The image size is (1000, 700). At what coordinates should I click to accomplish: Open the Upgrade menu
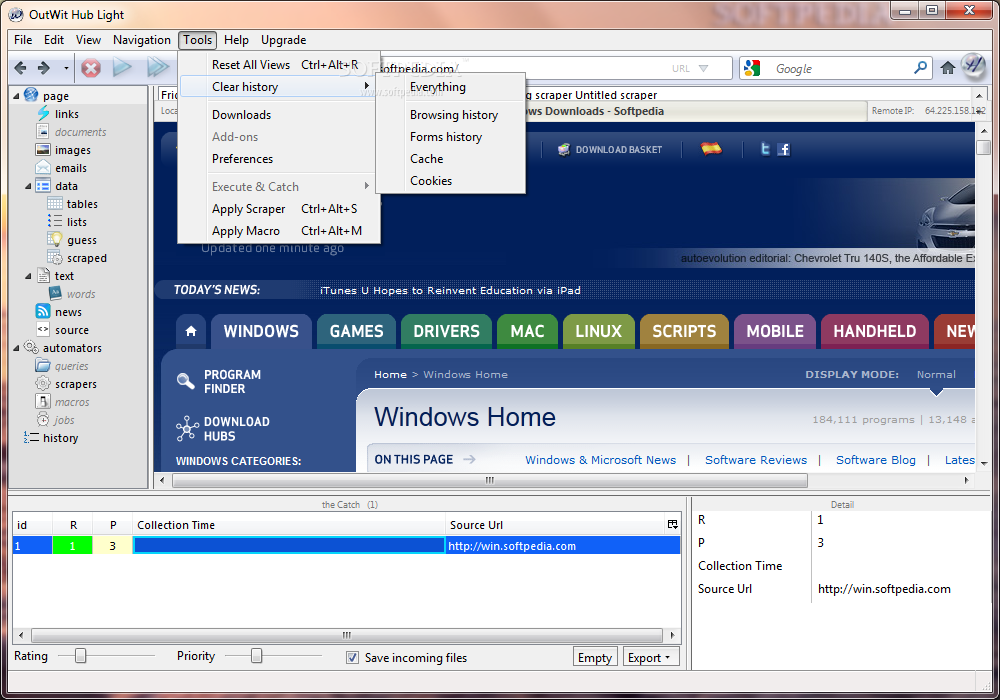[283, 40]
